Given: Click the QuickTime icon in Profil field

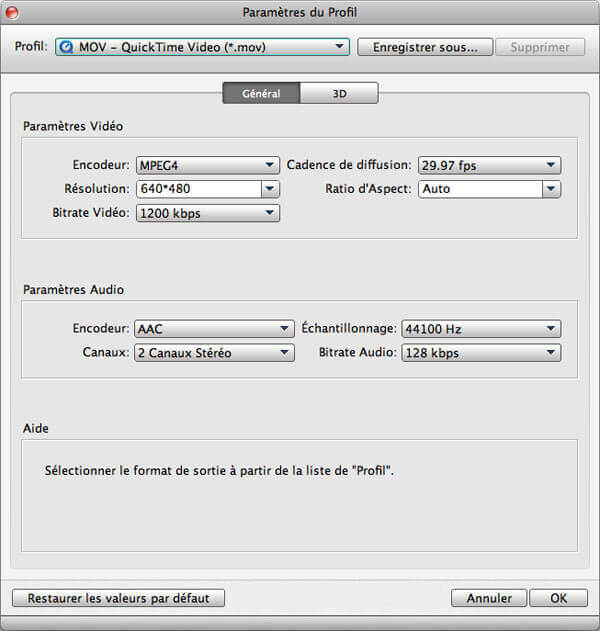Looking at the screenshot, I should pos(66,47).
